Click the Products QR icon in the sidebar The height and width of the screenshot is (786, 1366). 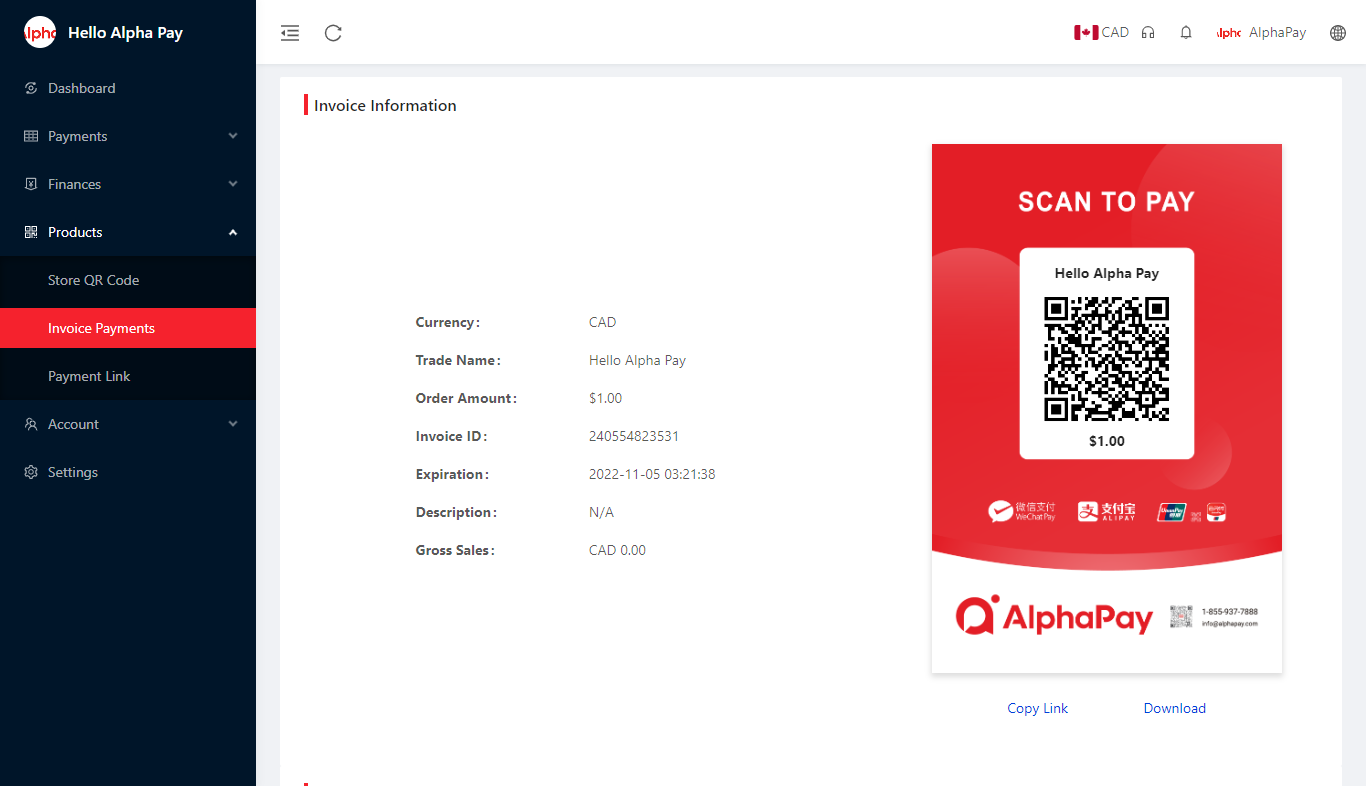[x=31, y=232]
